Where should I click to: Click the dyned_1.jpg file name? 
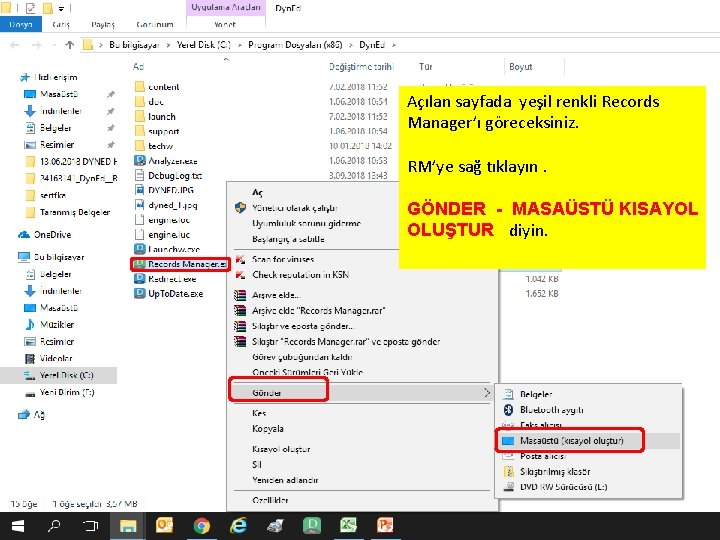(173, 205)
